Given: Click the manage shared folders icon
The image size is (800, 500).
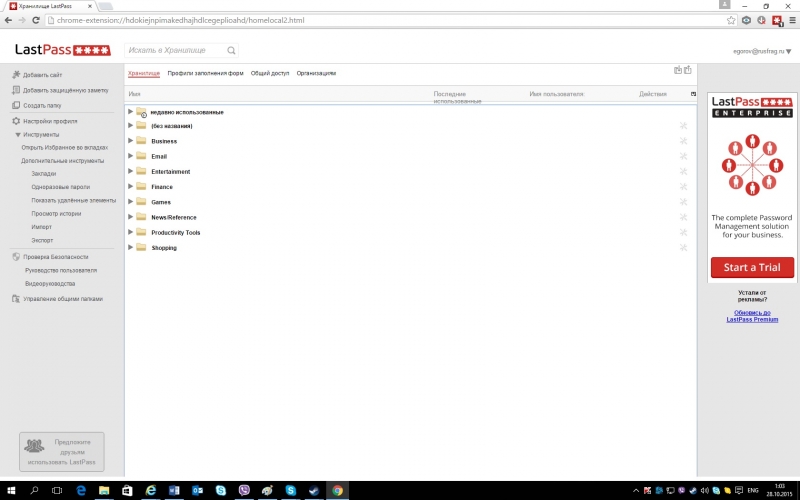Looking at the screenshot, I should click(16, 298).
